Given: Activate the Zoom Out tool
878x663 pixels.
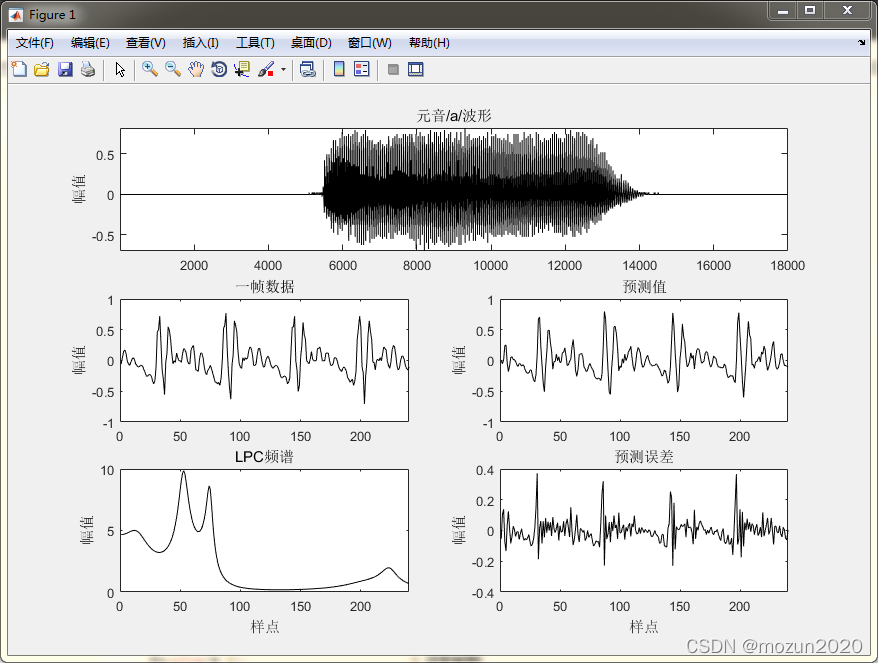Looking at the screenshot, I should [x=172, y=69].
